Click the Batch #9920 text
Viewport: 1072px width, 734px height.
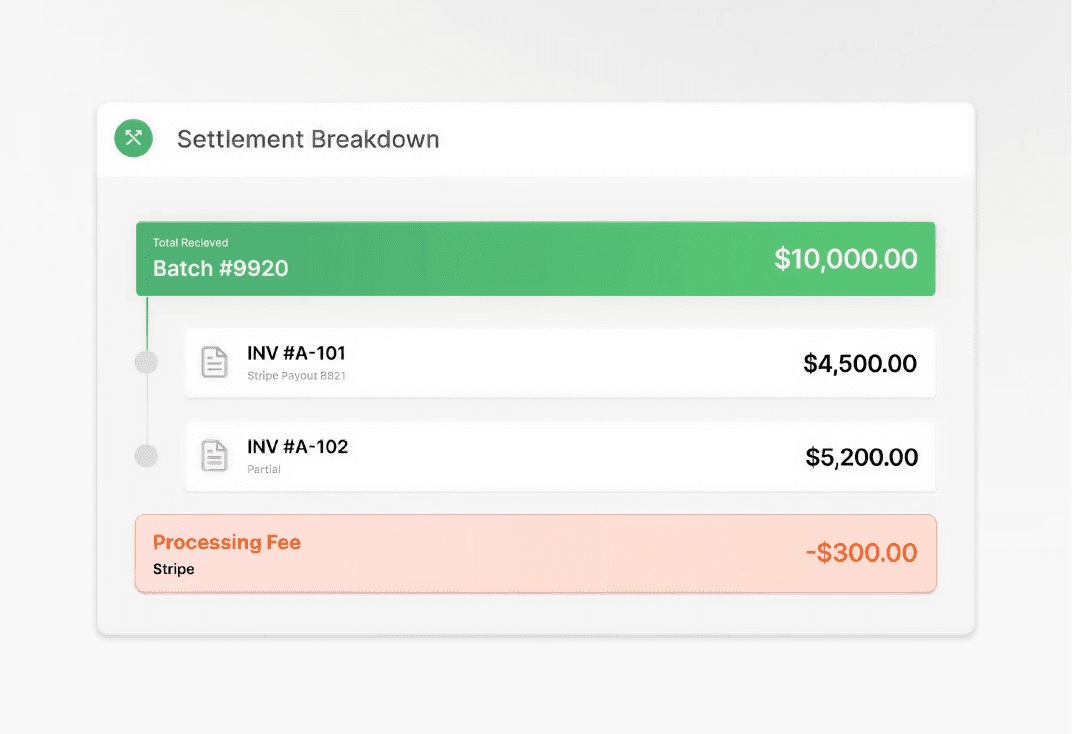pyautogui.click(x=220, y=268)
